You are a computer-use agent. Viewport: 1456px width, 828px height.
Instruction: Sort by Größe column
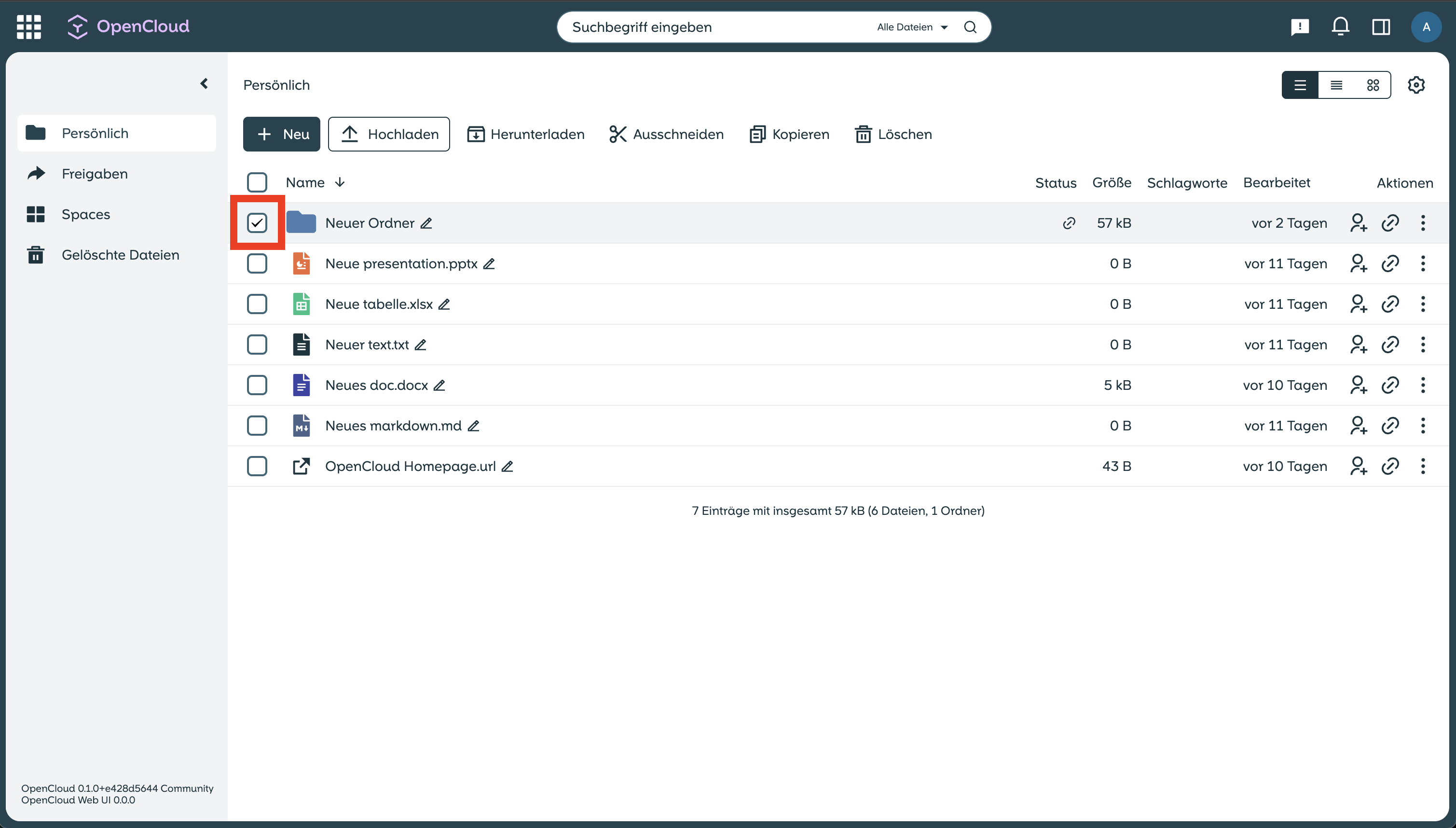[1112, 182]
